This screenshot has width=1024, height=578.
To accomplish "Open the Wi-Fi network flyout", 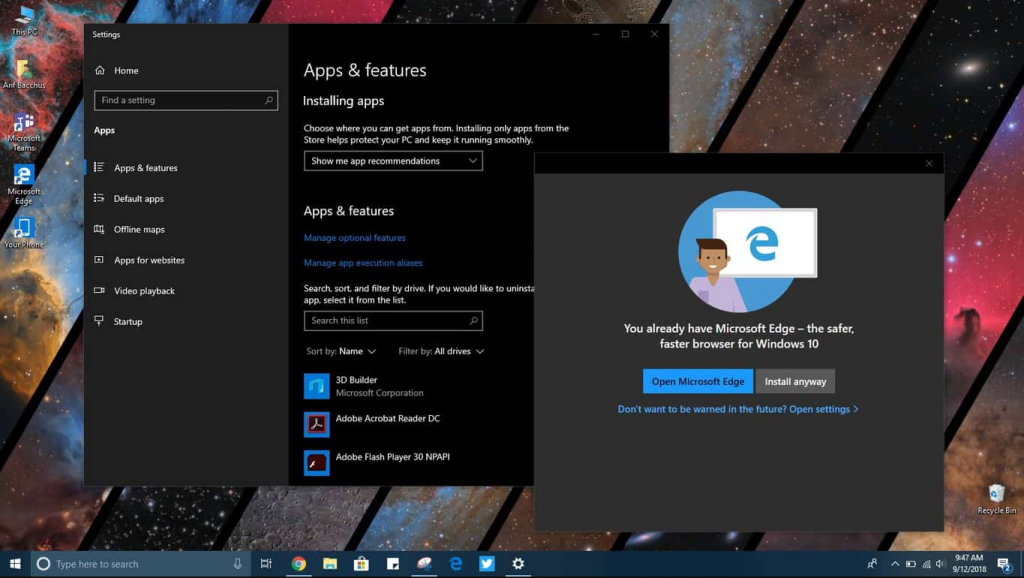I will (x=926, y=564).
